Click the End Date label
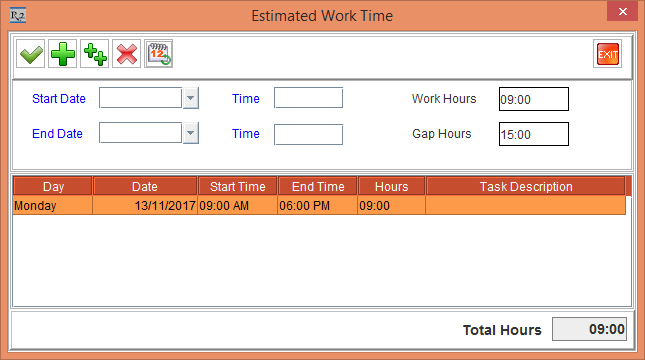645x360 pixels. tap(57, 134)
